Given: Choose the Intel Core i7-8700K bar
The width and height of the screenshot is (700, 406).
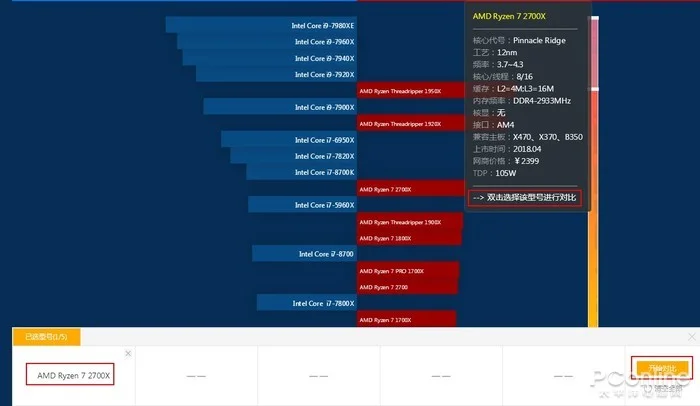Looking at the screenshot, I should [x=301, y=172].
